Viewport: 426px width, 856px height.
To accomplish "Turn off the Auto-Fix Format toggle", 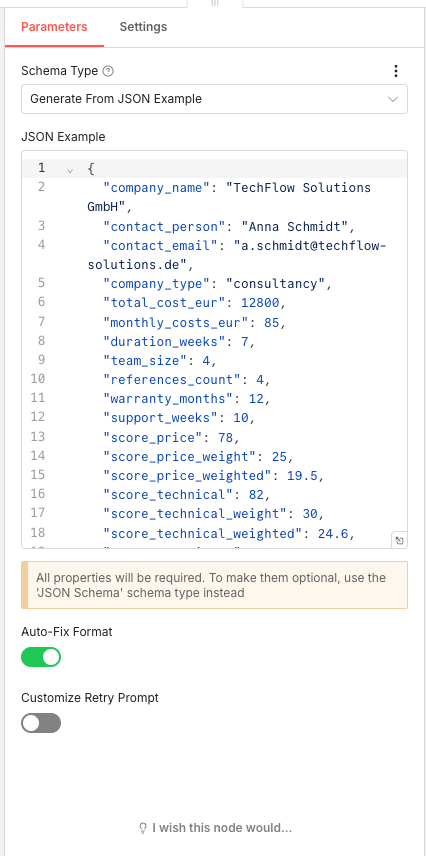I will click(x=41, y=657).
